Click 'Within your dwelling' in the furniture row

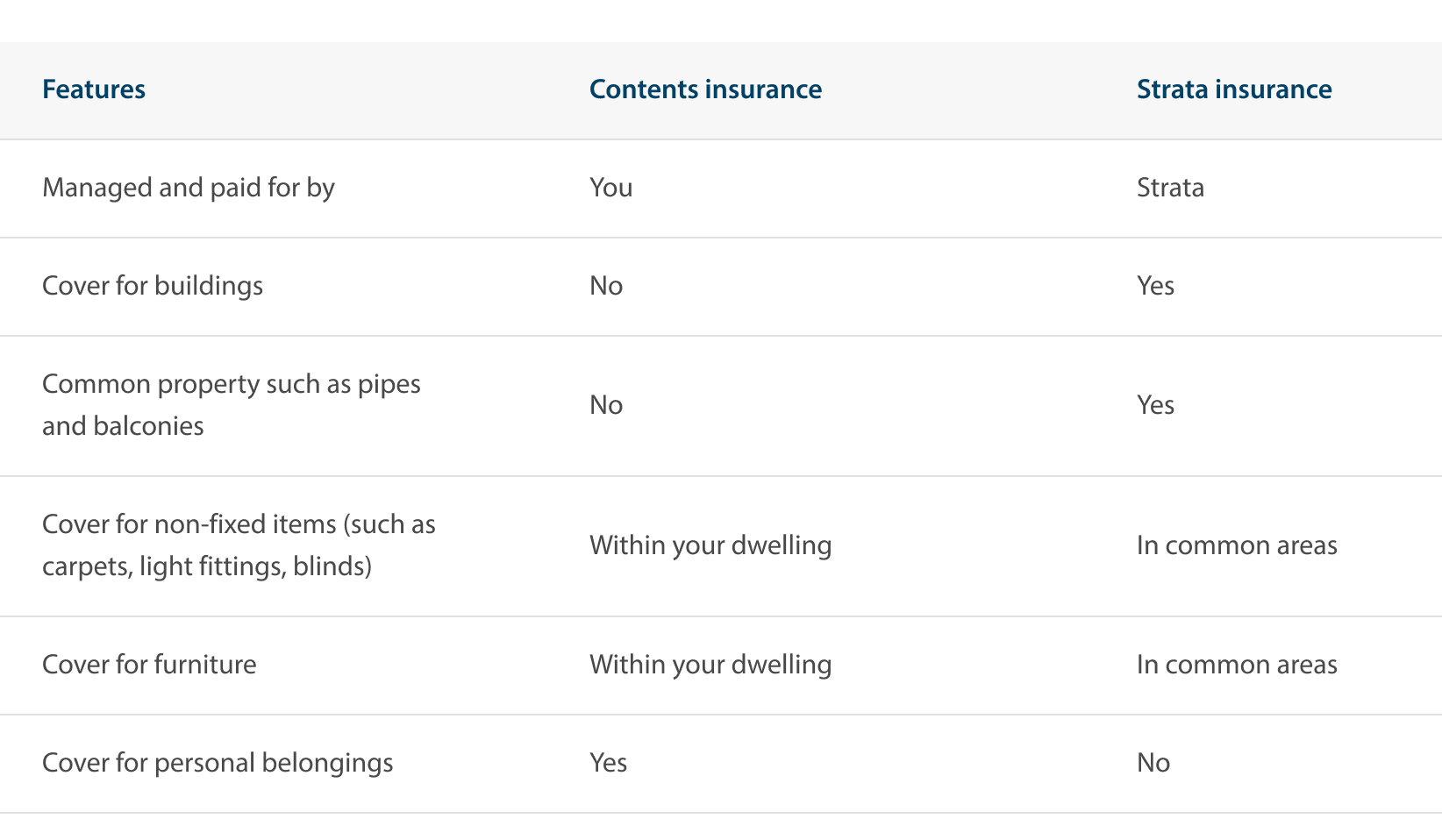point(710,665)
